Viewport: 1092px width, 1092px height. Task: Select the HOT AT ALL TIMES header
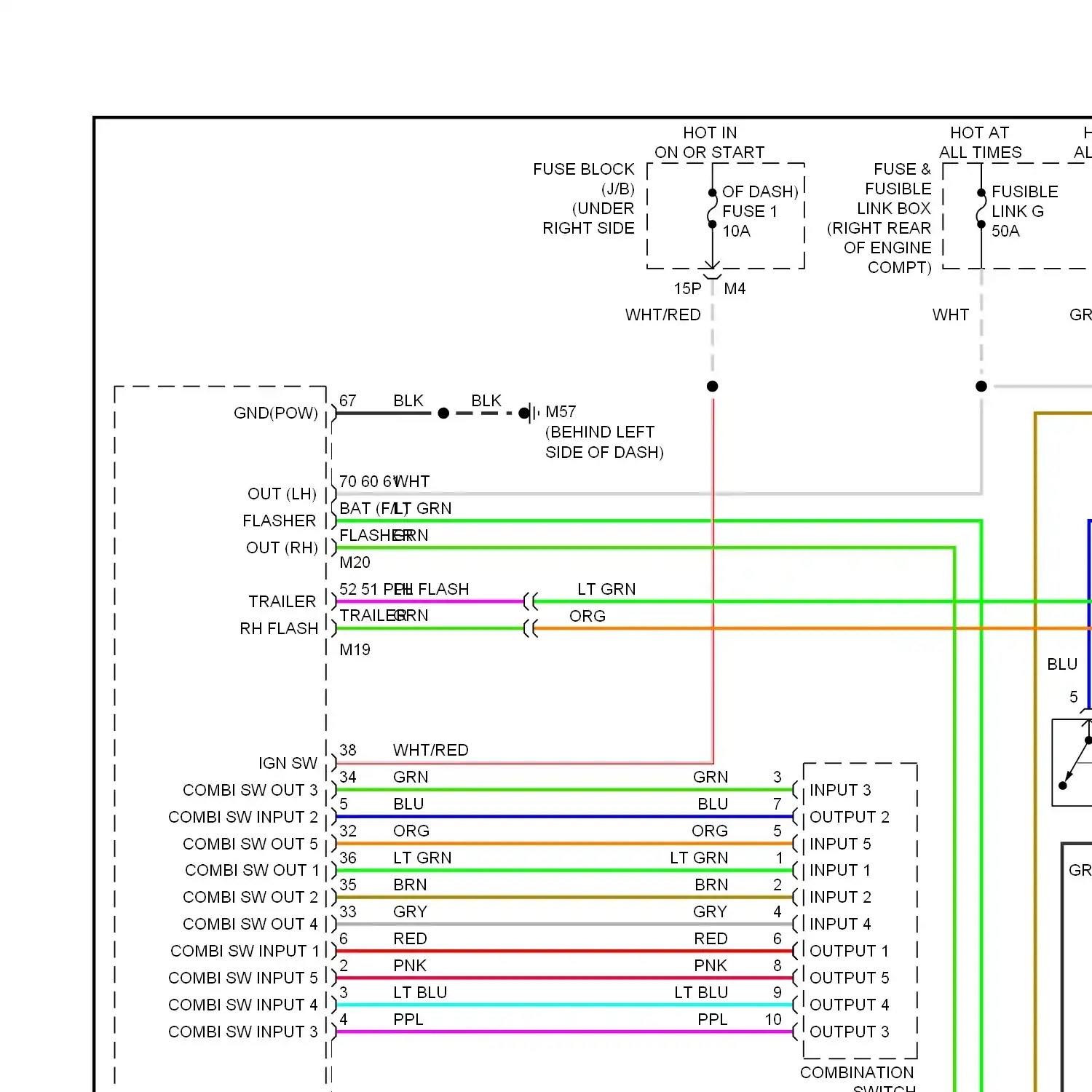pyautogui.click(x=980, y=143)
